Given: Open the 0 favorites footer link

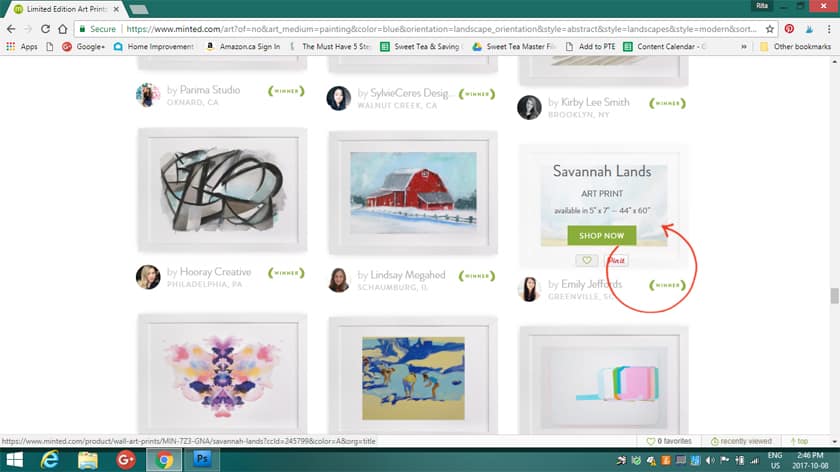Looking at the screenshot, I should tap(669, 441).
